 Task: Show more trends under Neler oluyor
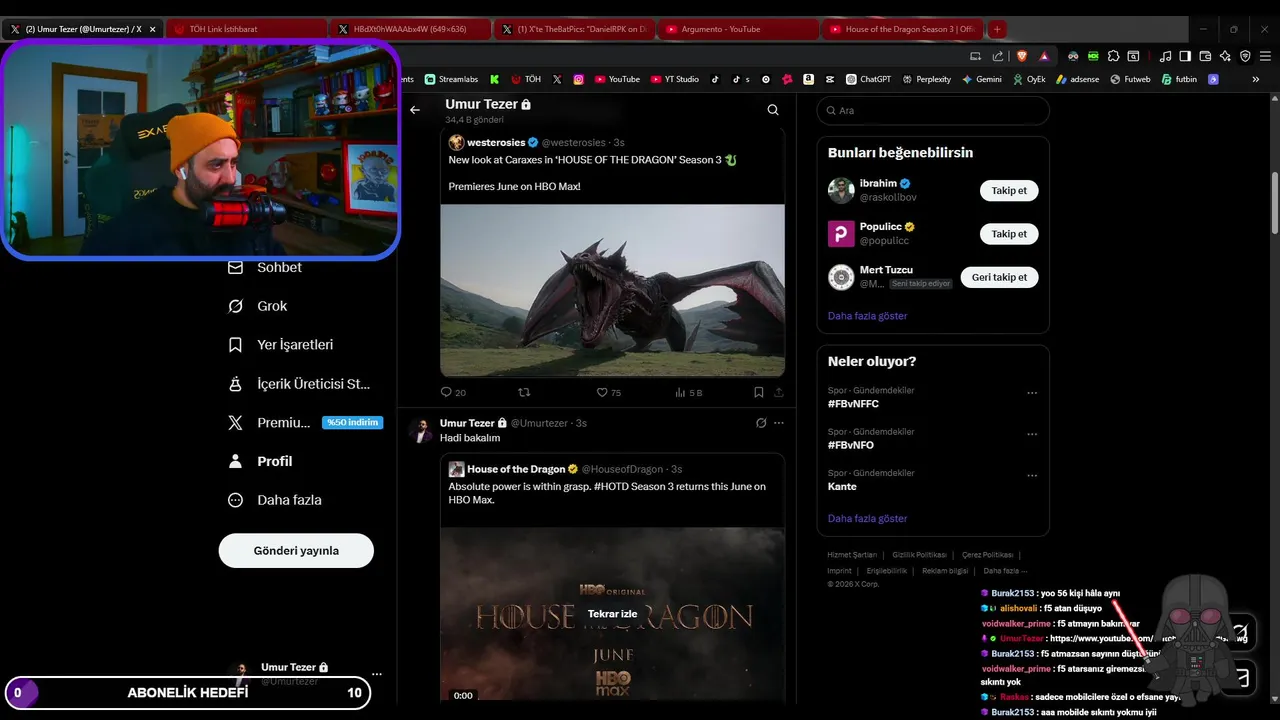coord(867,519)
